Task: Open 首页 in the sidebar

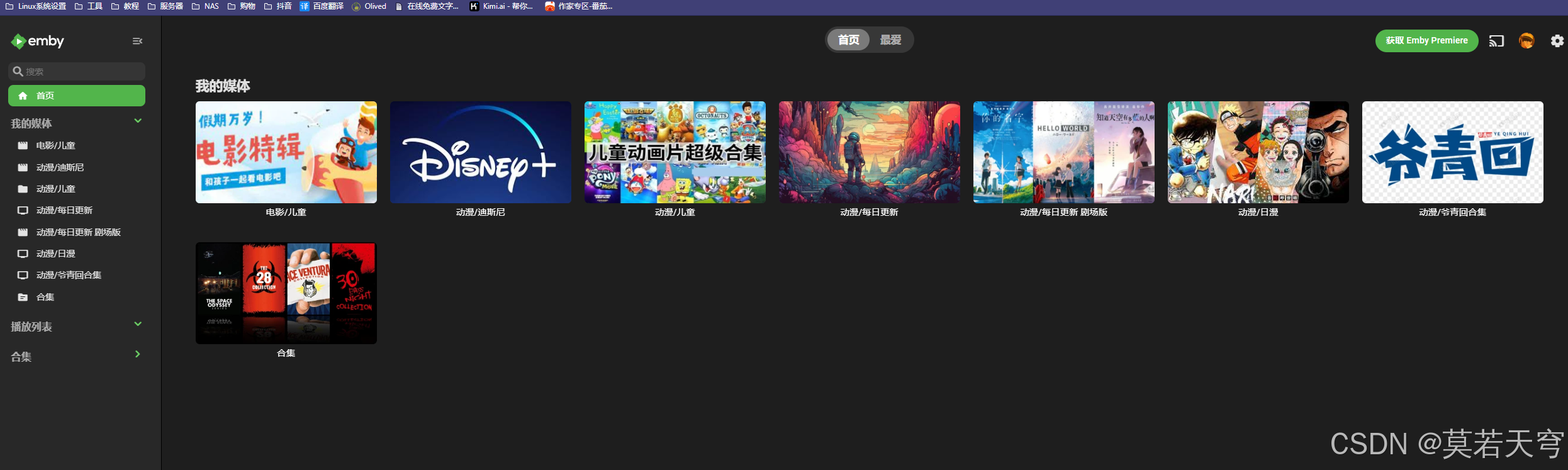Action: click(x=77, y=96)
